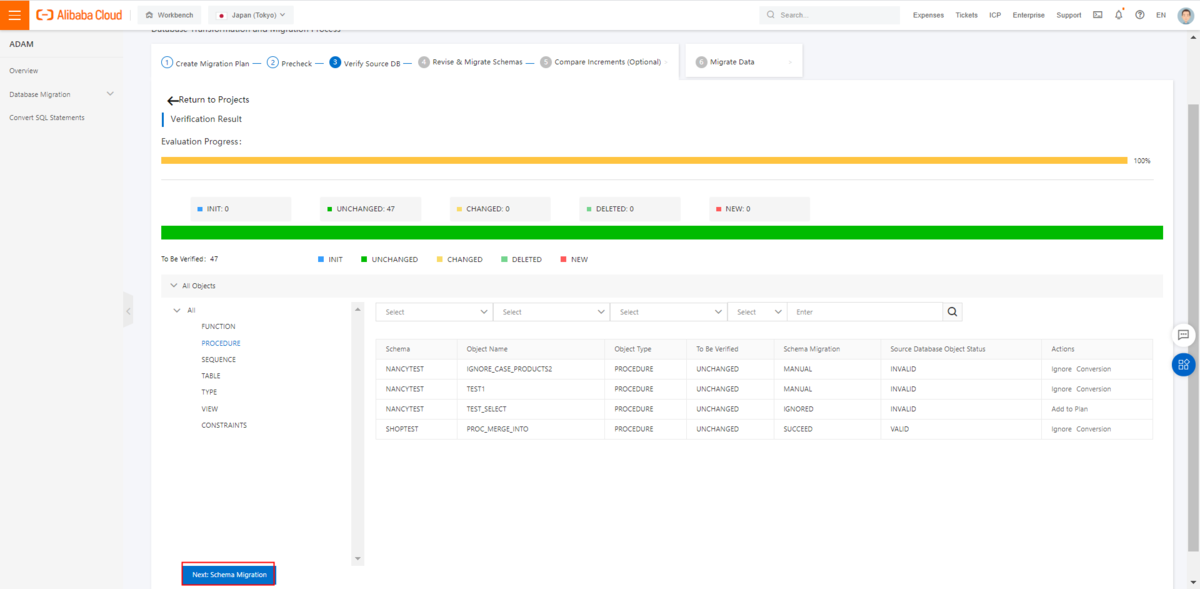Click the NEW: 0 status box

click(x=760, y=209)
